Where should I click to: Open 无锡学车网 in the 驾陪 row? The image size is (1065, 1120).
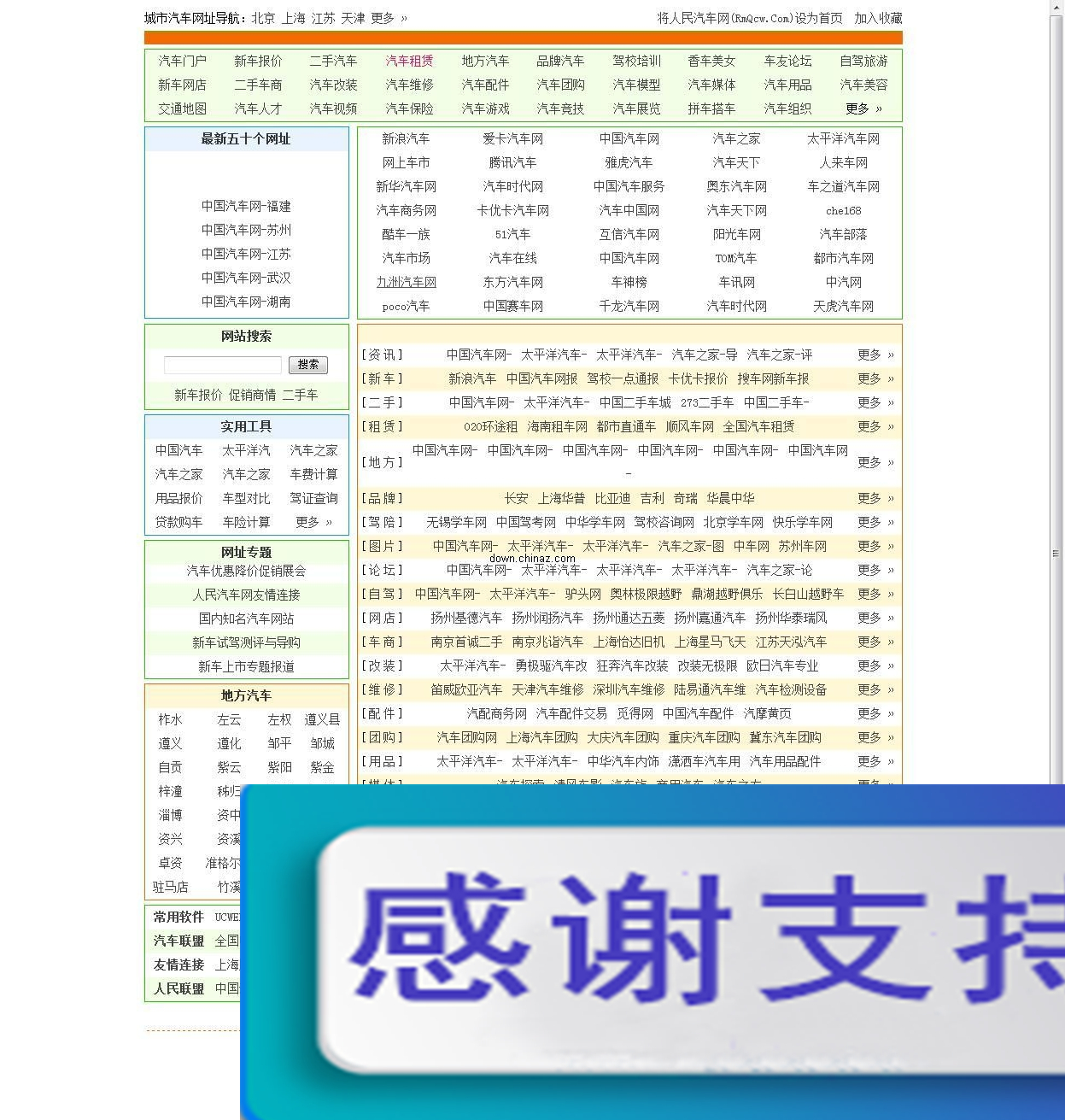tap(456, 522)
